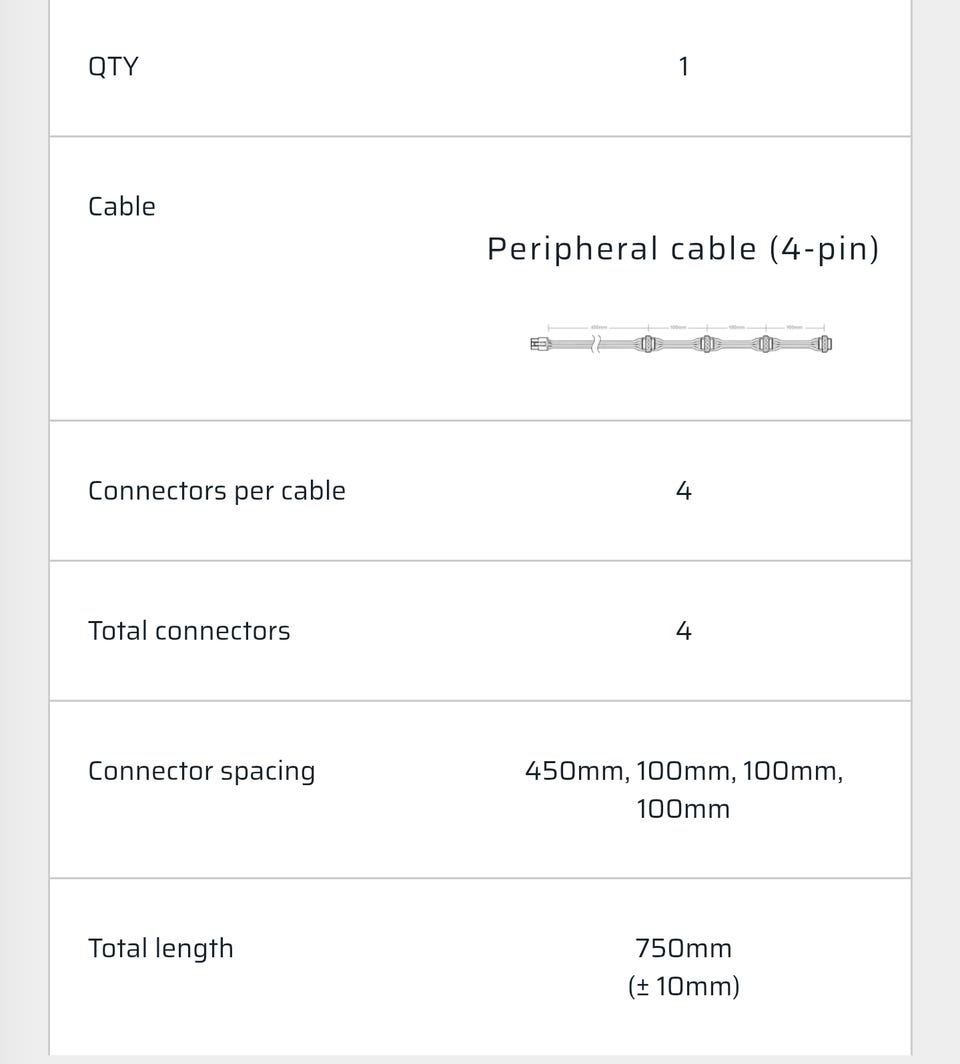Click the 'QTY' row label
960x1064 pixels.
(x=113, y=67)
